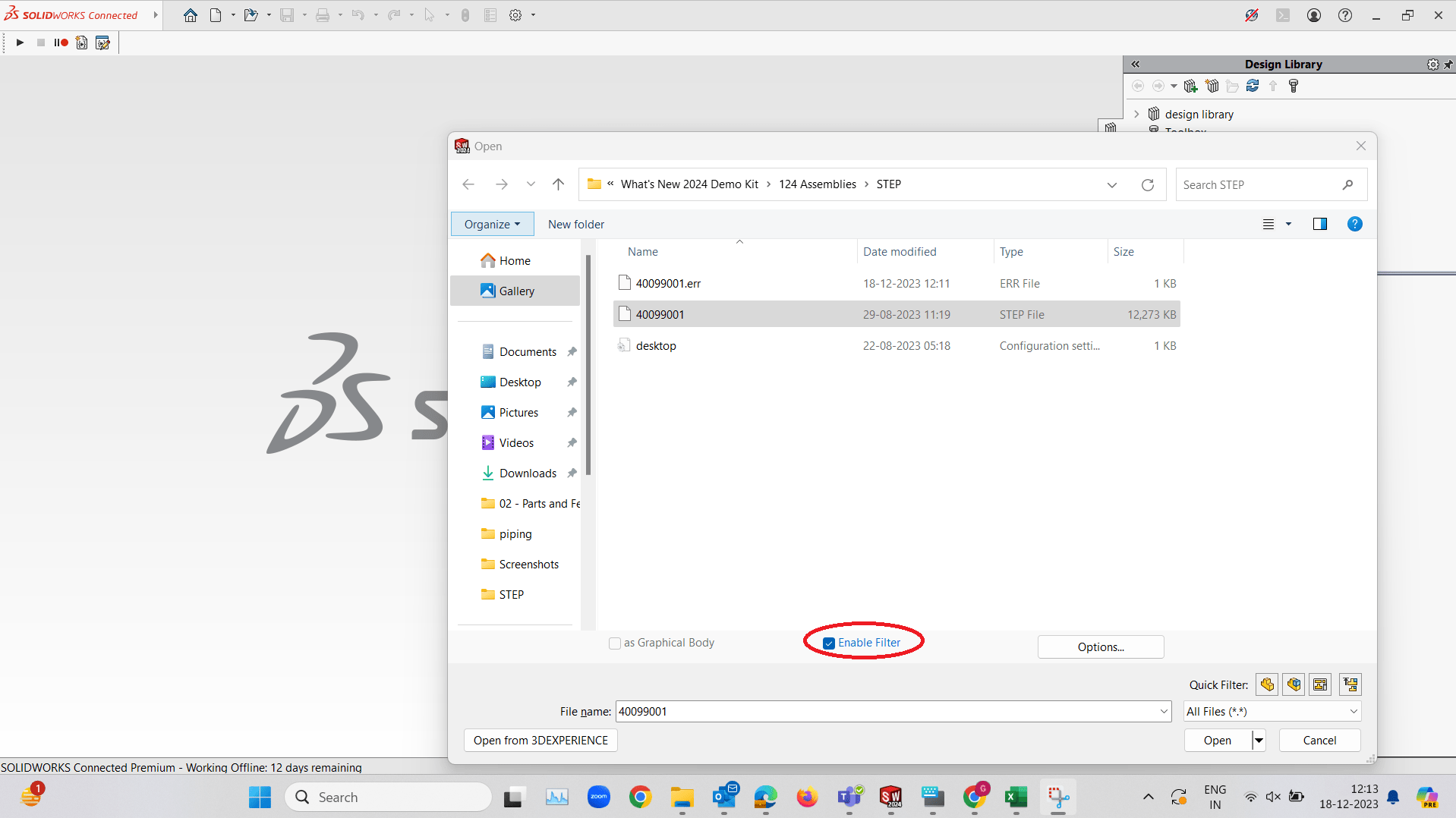Select the desktop configuration file
The width and height of the screenshot is (1456, 818).
tap(897, 346)
